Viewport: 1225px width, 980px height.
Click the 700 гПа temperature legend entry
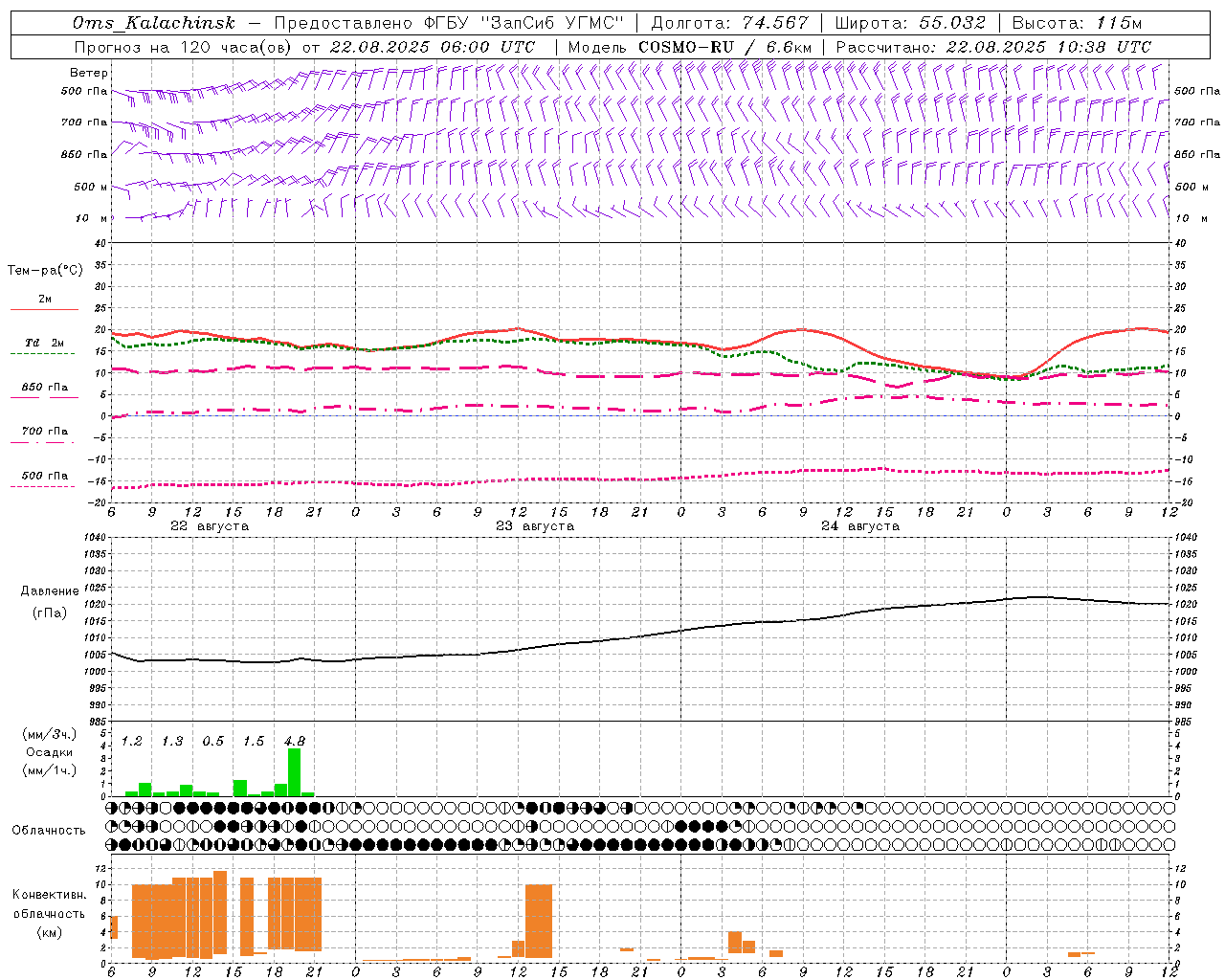[44, 432]
